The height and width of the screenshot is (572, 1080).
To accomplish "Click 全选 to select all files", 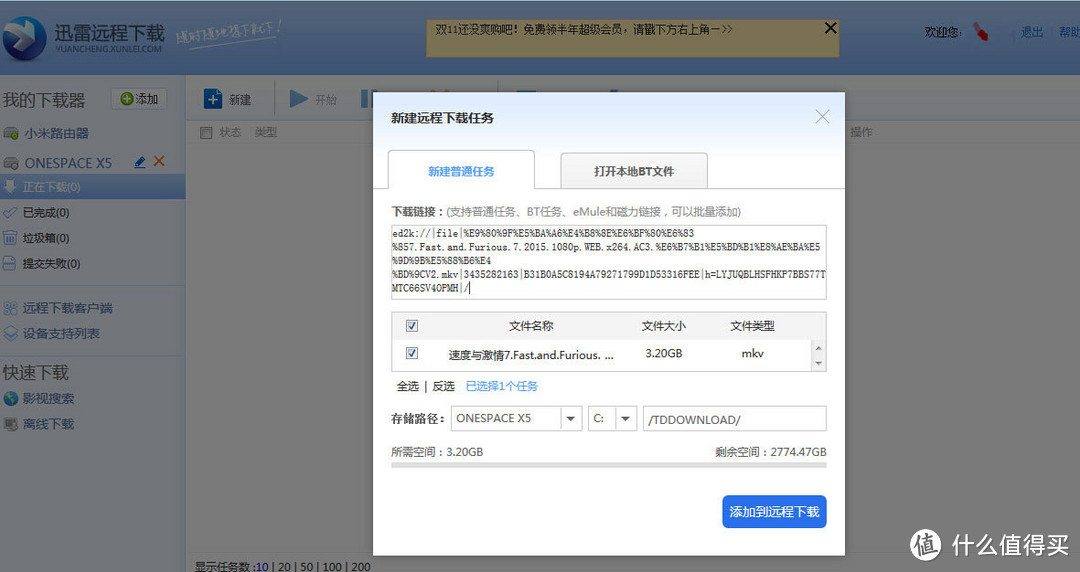I will pyautogui.click(x=408, y=386).
